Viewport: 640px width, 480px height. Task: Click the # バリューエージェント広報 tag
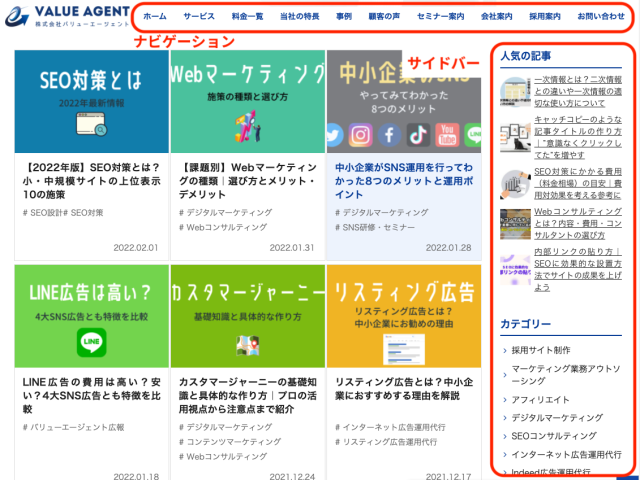pyautogui.click(x=73, y=427)
